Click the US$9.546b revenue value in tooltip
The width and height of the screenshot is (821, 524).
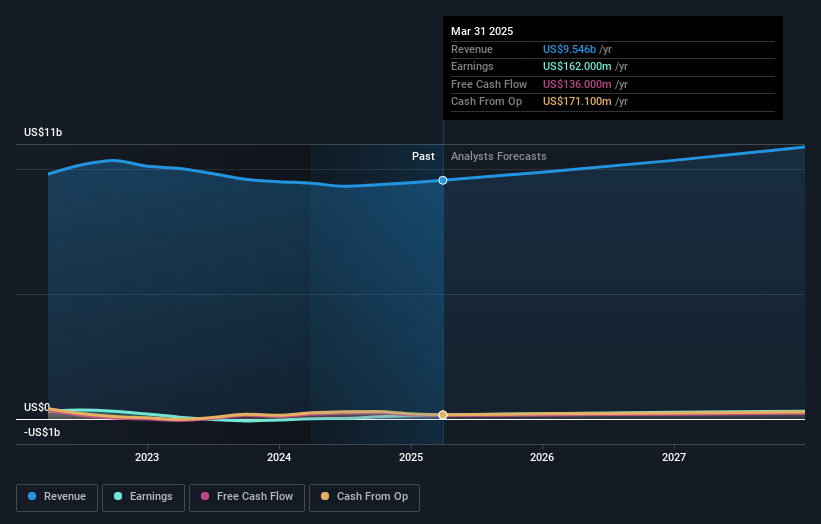tap(569, 49)
